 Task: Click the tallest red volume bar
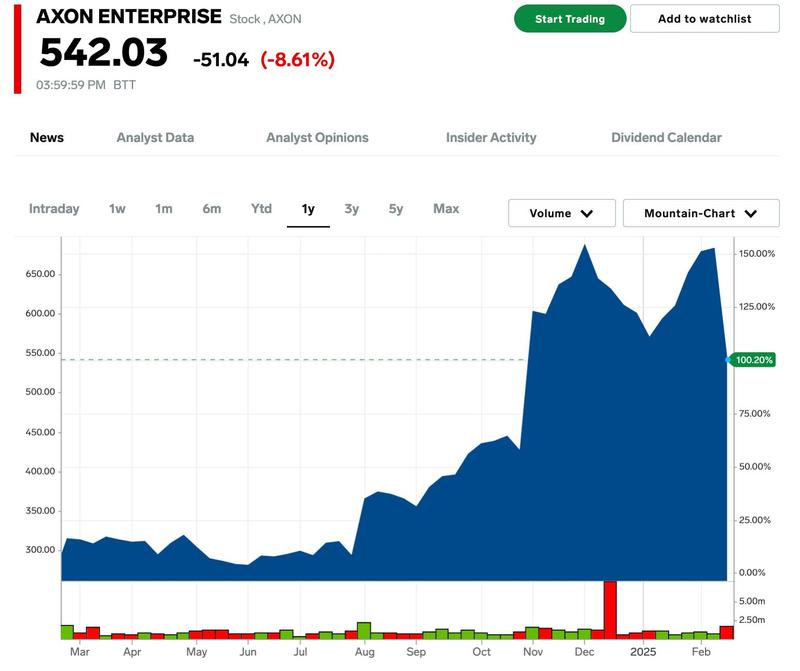point(610,610)
